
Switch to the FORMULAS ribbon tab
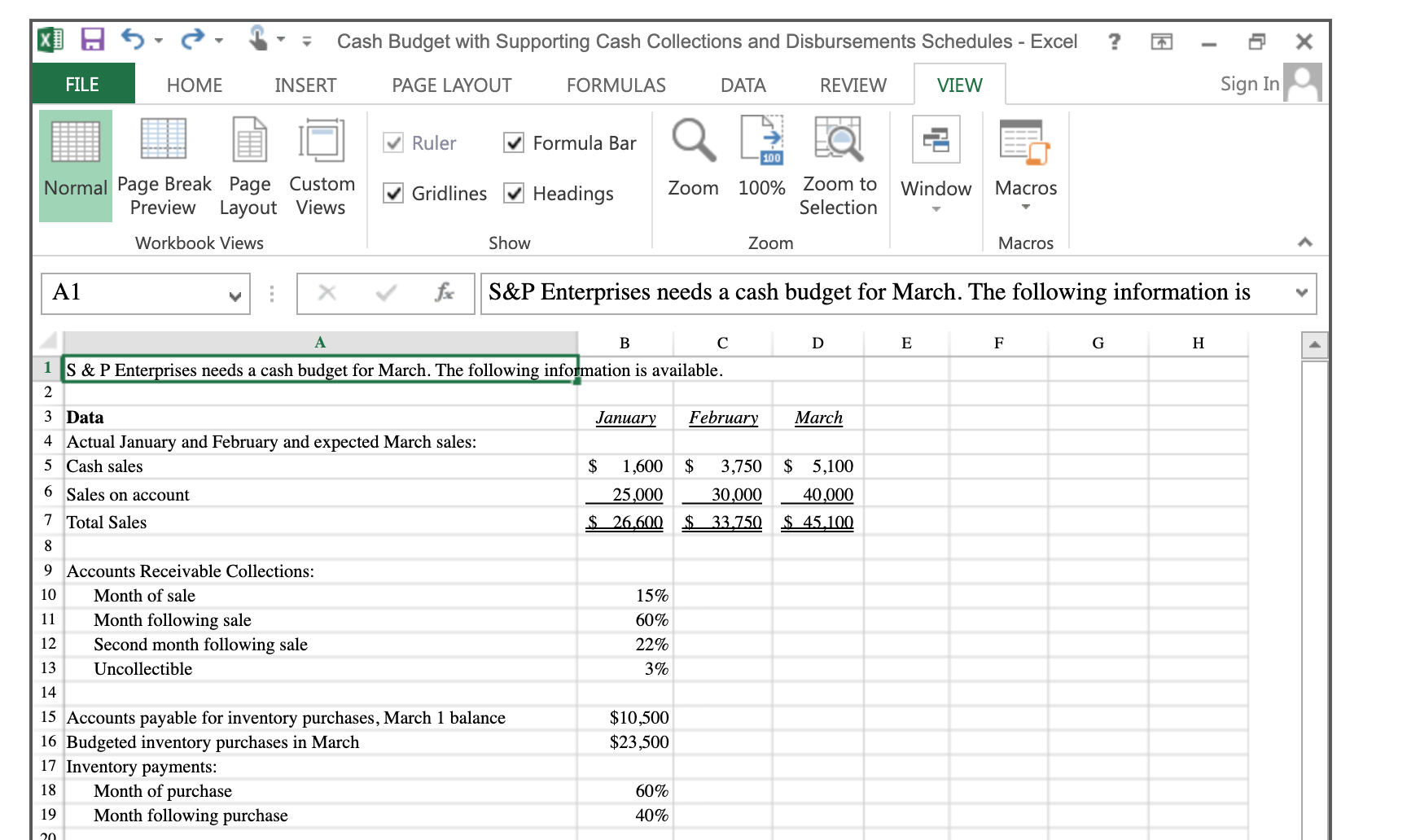click(616, 84)
